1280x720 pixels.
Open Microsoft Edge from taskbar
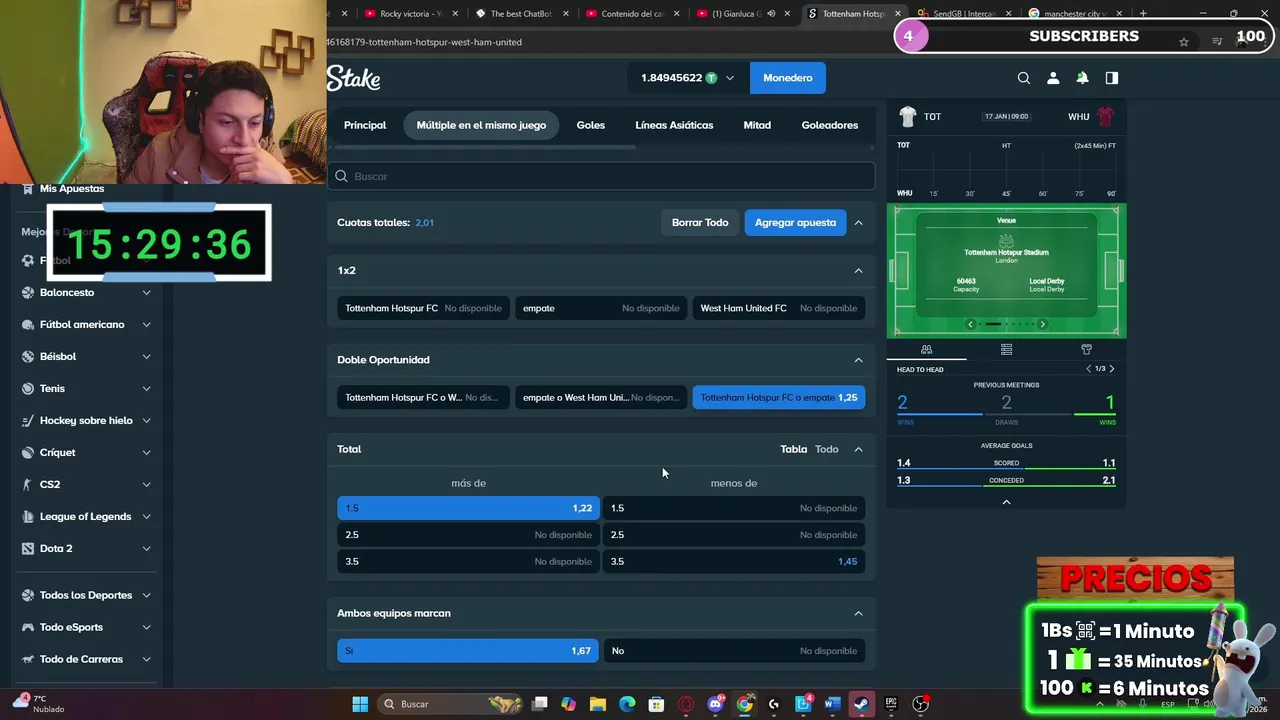(x=627, y=704)
